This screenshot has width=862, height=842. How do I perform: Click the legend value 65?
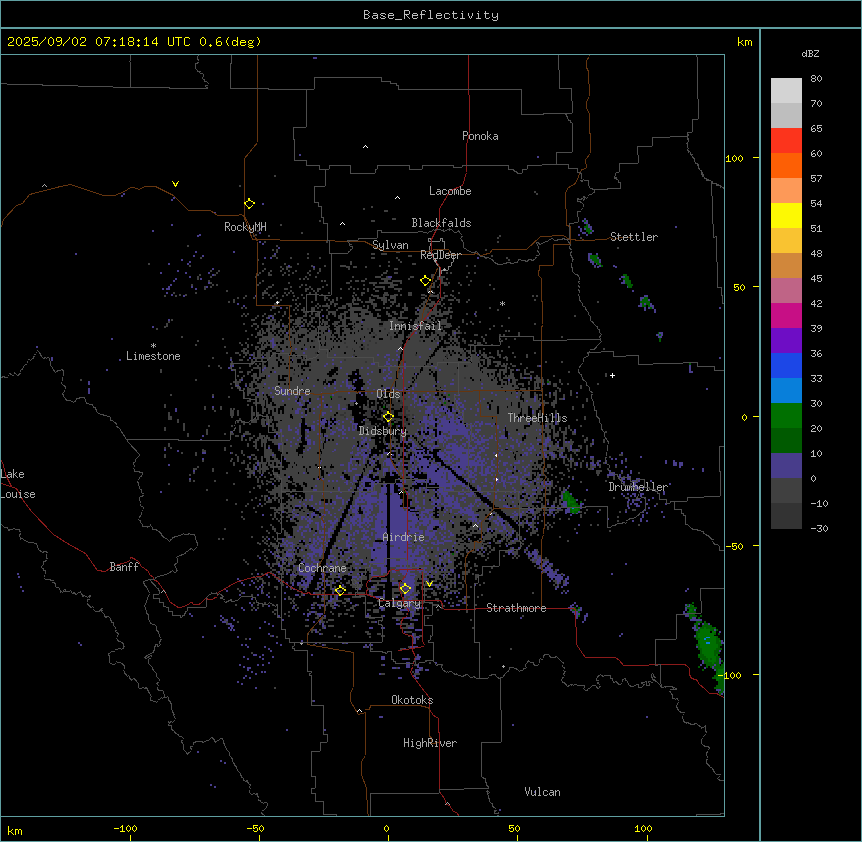click(816, 128)
